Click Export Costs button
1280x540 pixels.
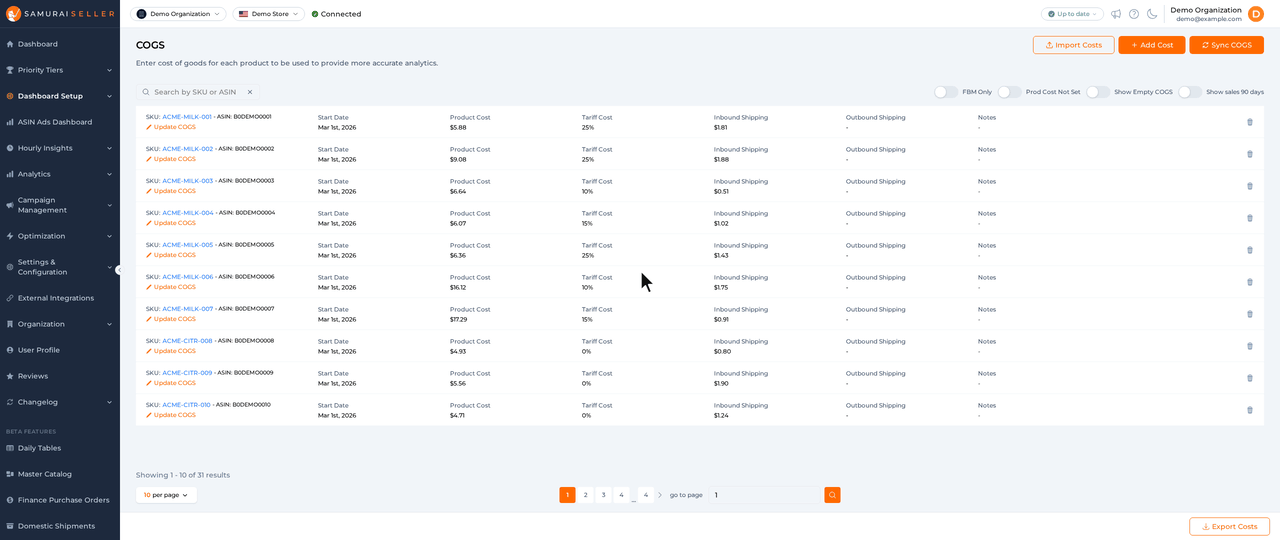click(x=1229, y=526)
